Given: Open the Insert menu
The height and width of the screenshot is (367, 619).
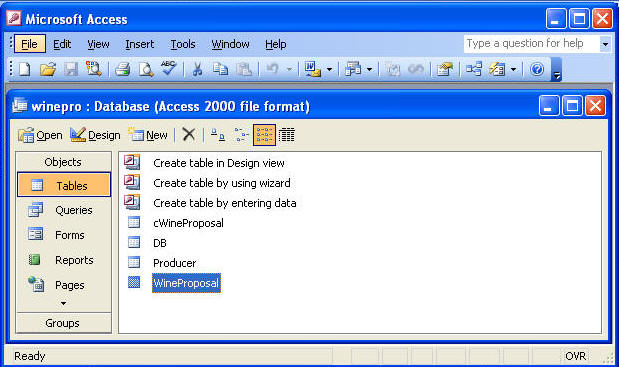Looking at the screenshot, I should click(139, 44).
